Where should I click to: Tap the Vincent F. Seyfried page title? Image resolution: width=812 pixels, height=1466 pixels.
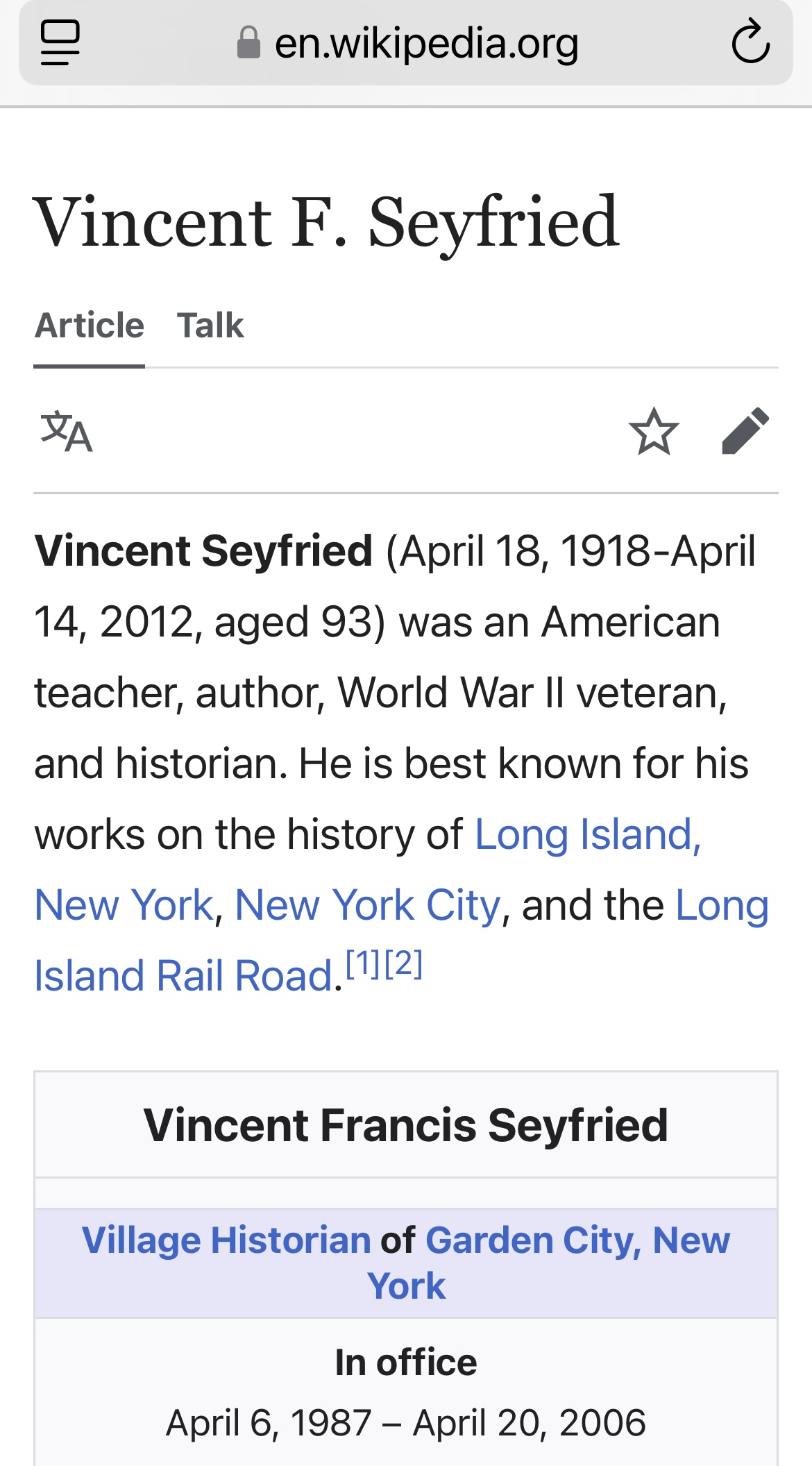point(326,221)
